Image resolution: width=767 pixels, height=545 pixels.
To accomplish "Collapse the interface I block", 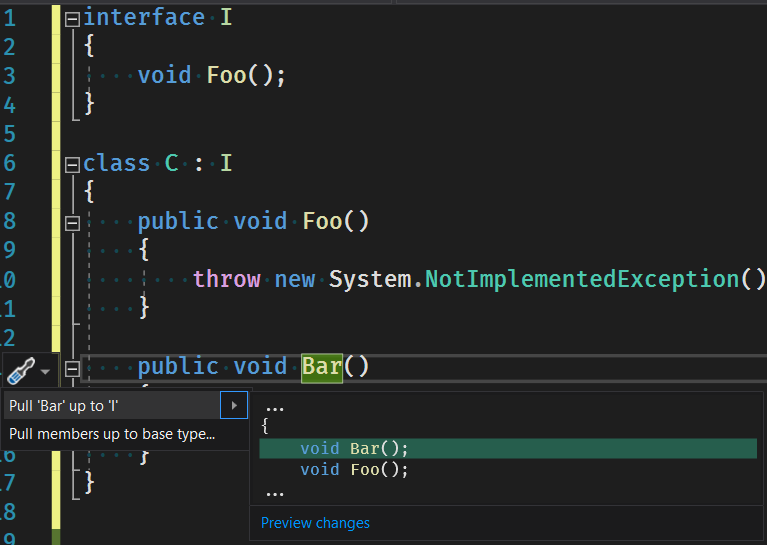I will click(72, 19).
